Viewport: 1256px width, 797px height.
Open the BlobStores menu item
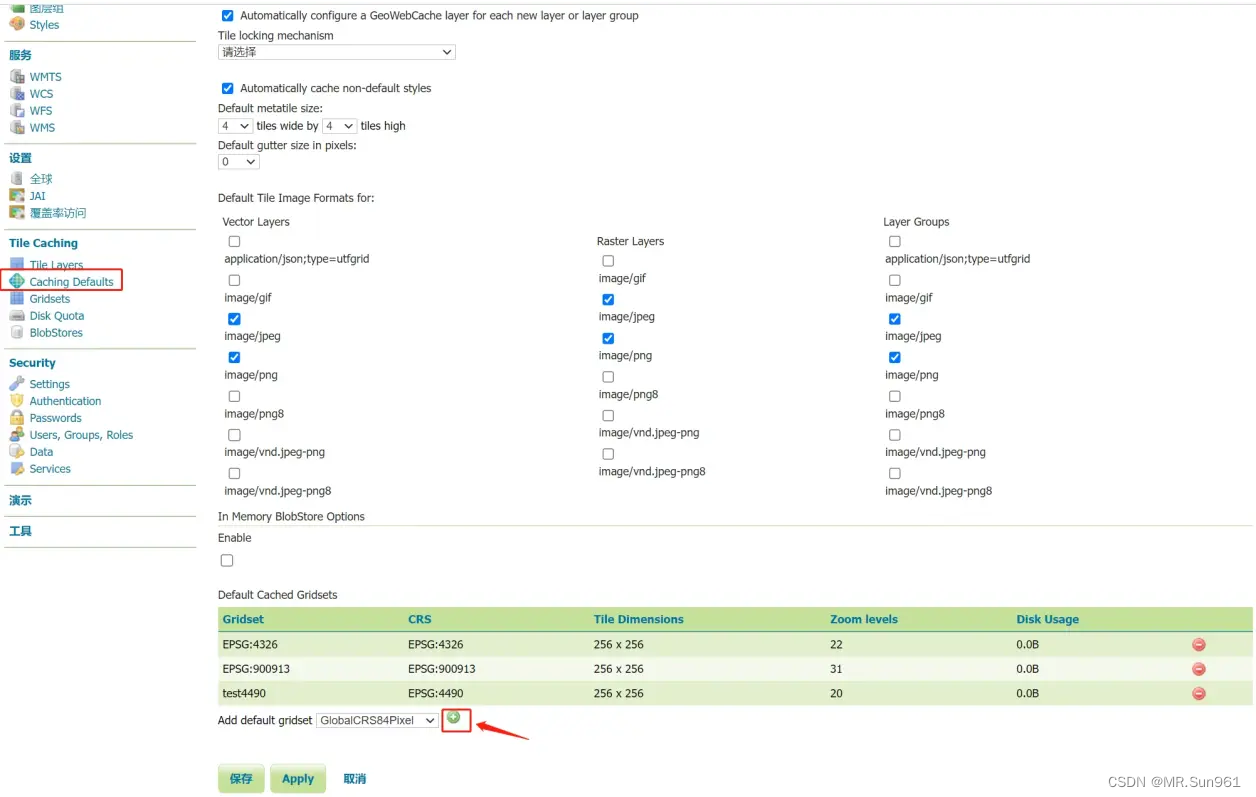coord(56,333)
